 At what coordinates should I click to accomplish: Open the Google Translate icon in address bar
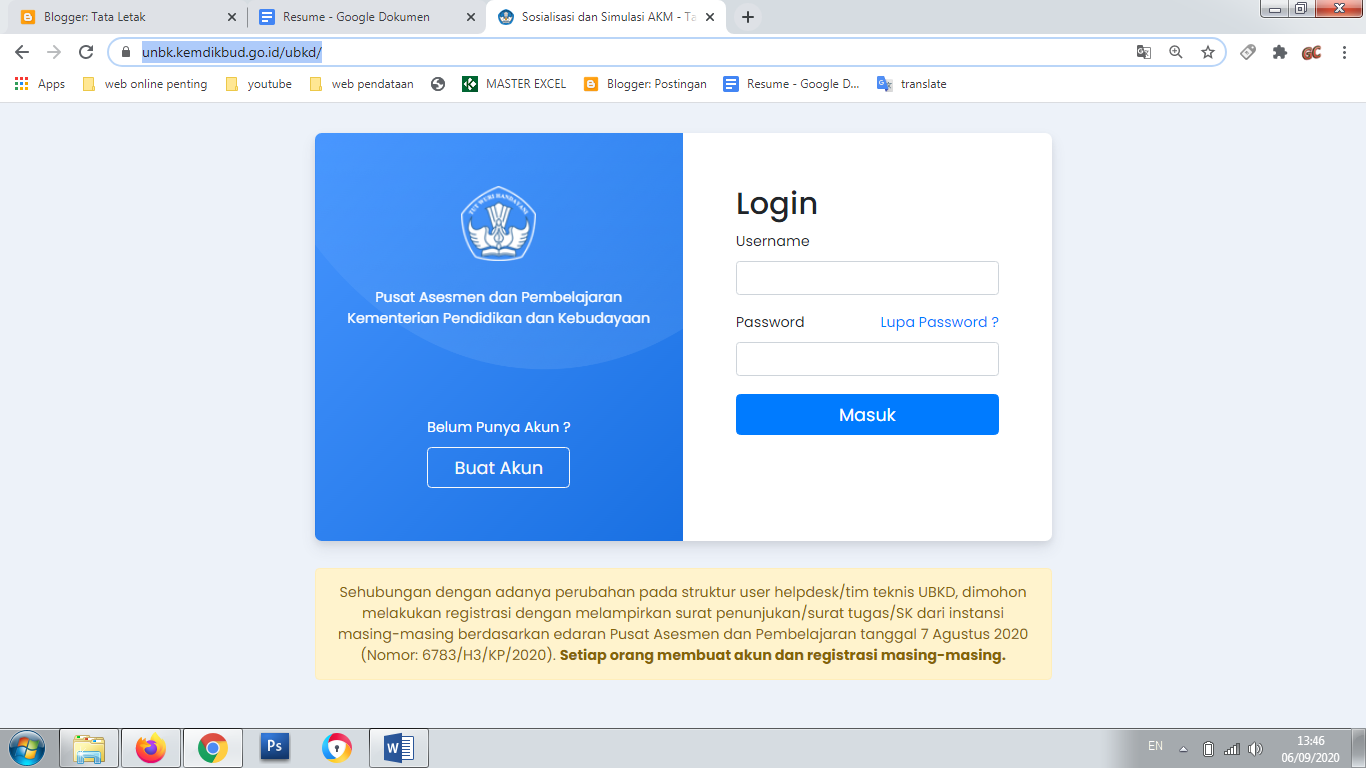[x=1144, y=52]
